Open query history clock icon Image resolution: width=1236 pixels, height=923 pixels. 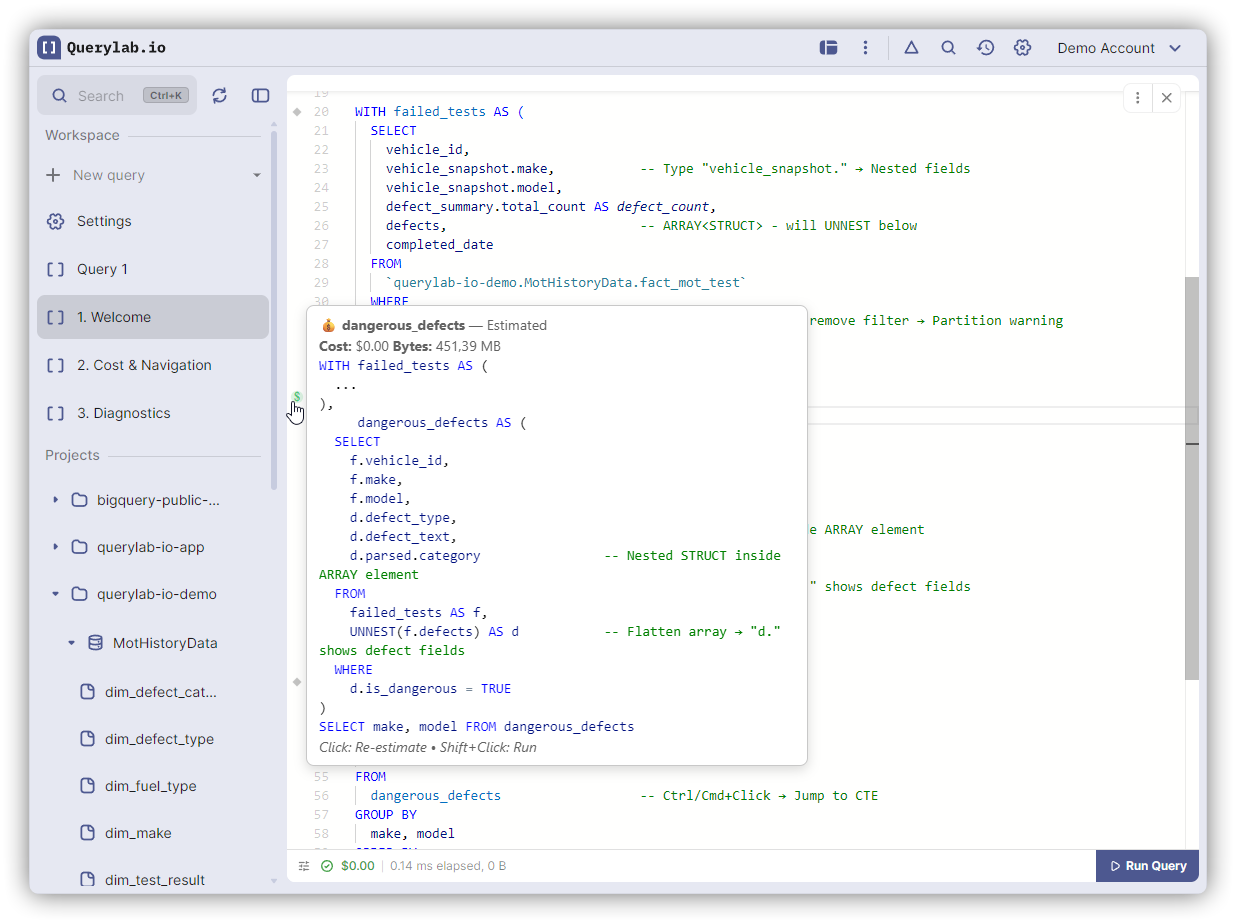pos(985,48)
